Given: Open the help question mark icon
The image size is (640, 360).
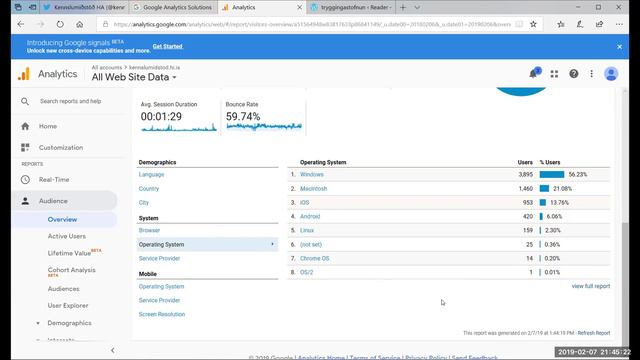Looking at the screenshot, I should 573,74.
